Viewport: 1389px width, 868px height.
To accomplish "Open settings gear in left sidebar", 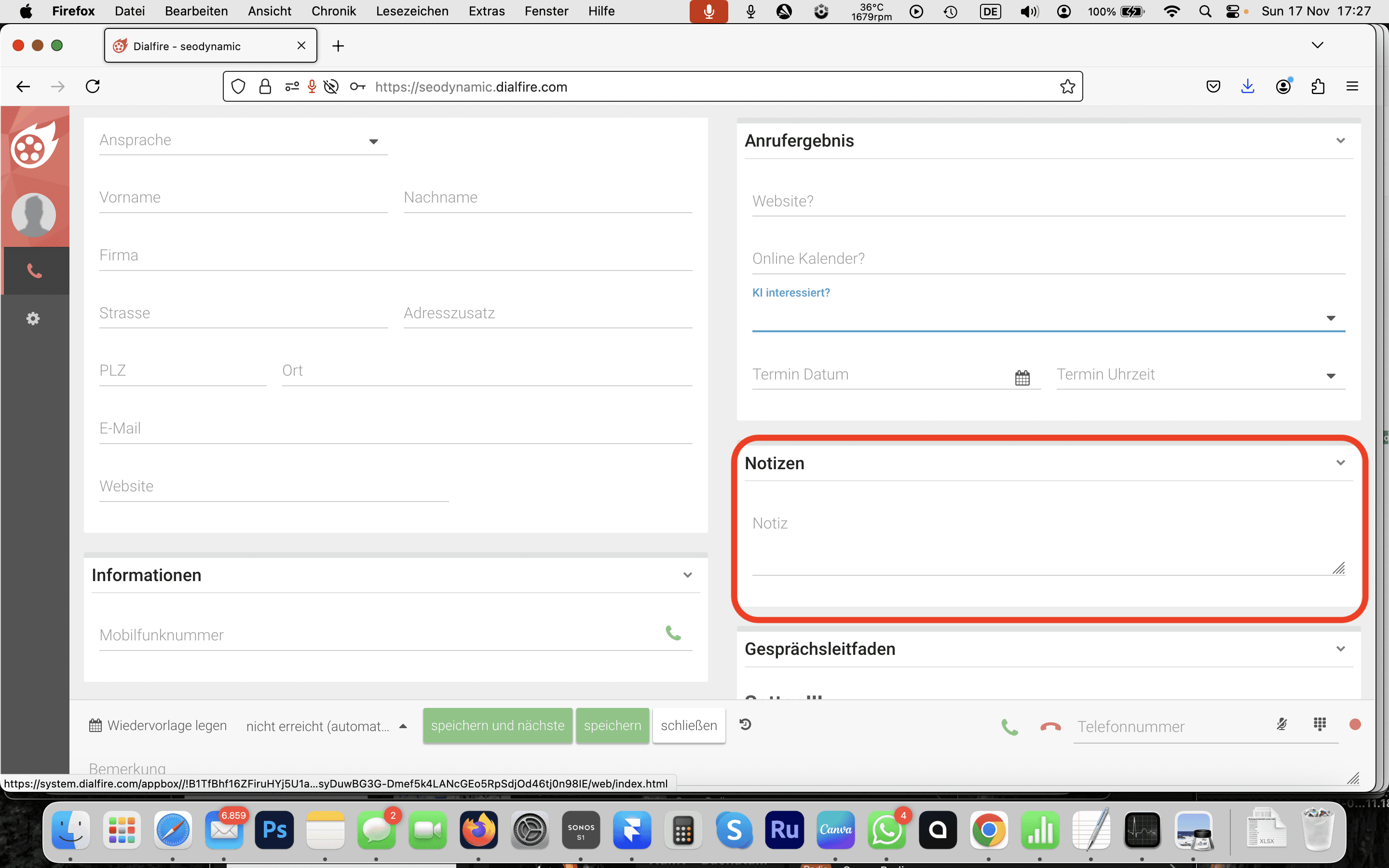I will click(33, 319).
